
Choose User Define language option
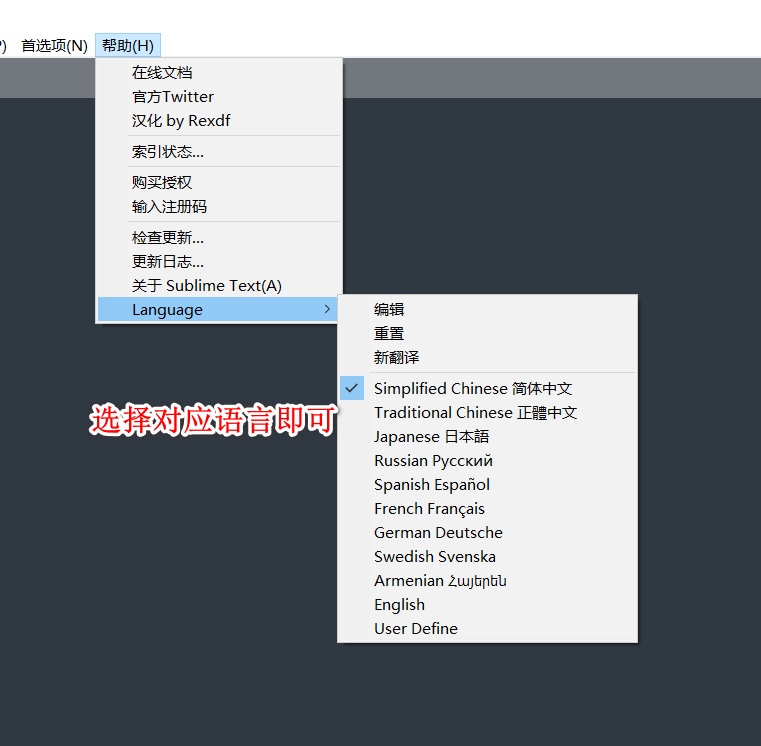487,629
